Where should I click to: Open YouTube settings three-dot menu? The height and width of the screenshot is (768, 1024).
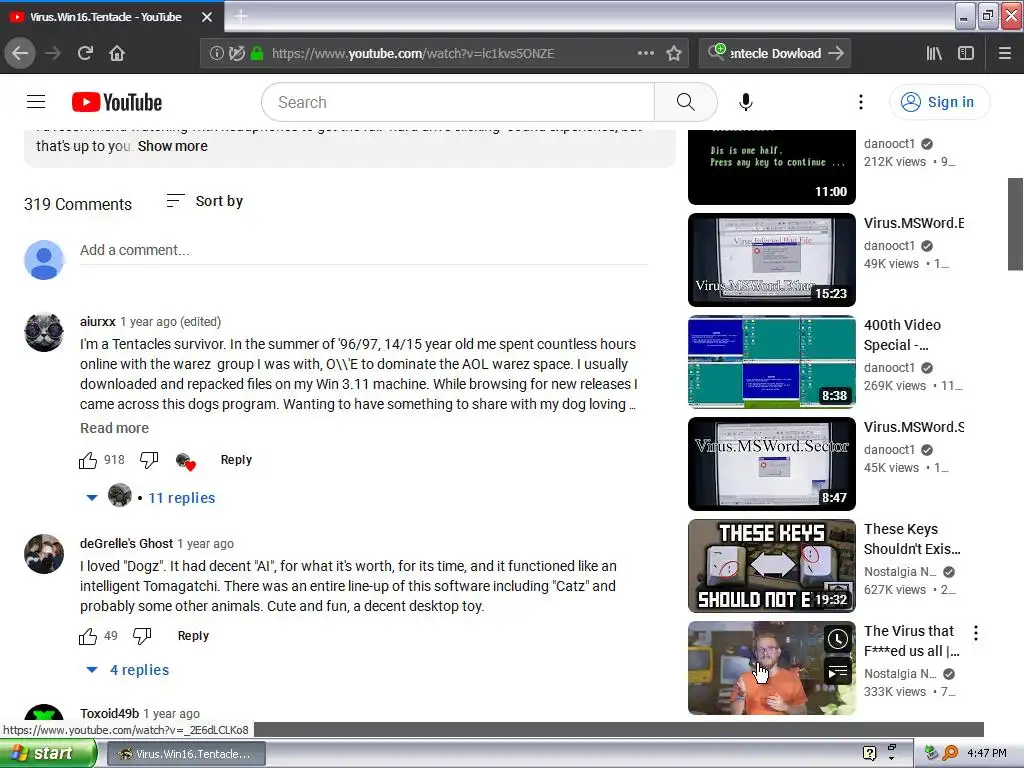tap(861, 102)
